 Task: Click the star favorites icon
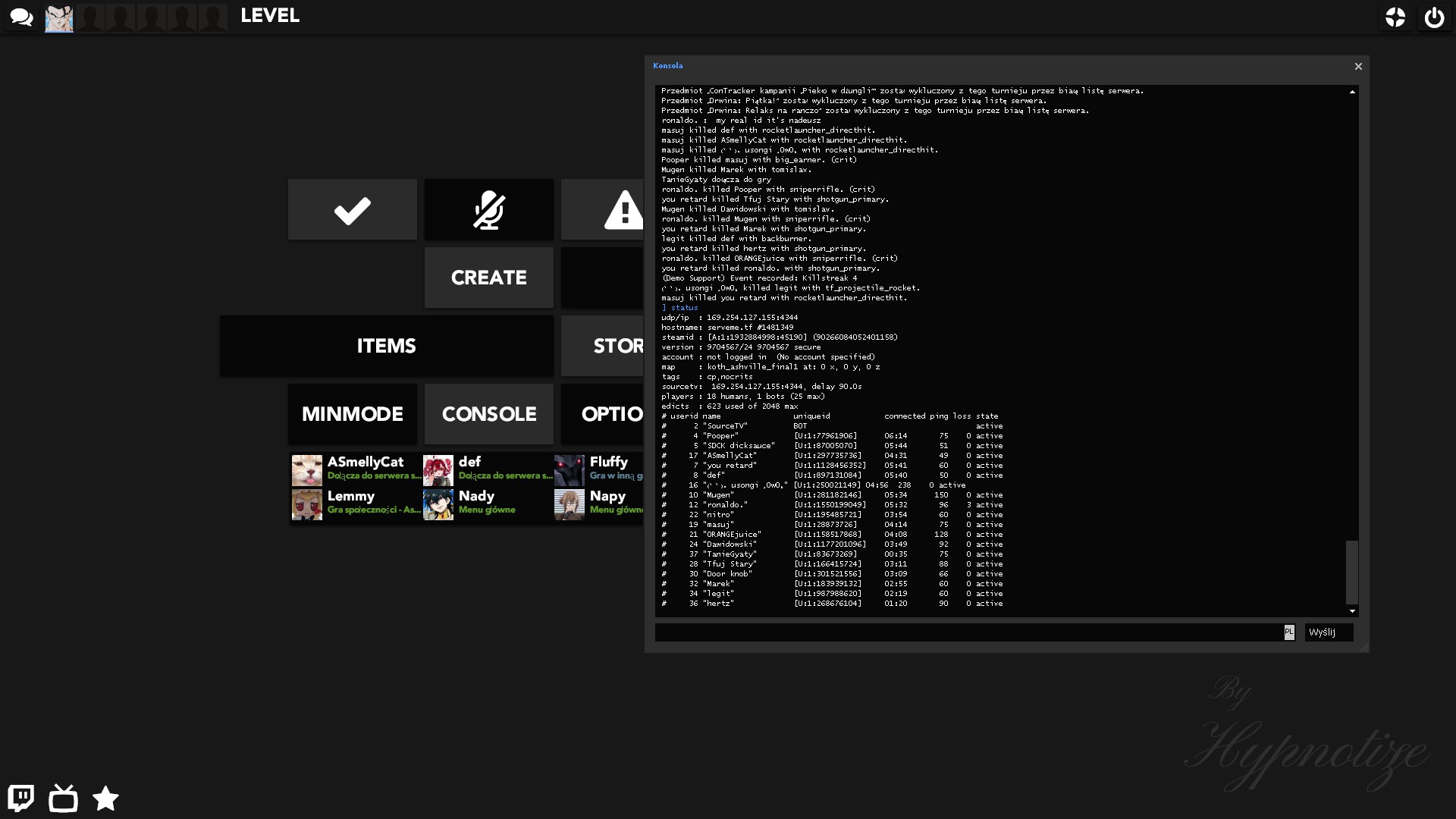pyautogui.click(x=105, y=798)
